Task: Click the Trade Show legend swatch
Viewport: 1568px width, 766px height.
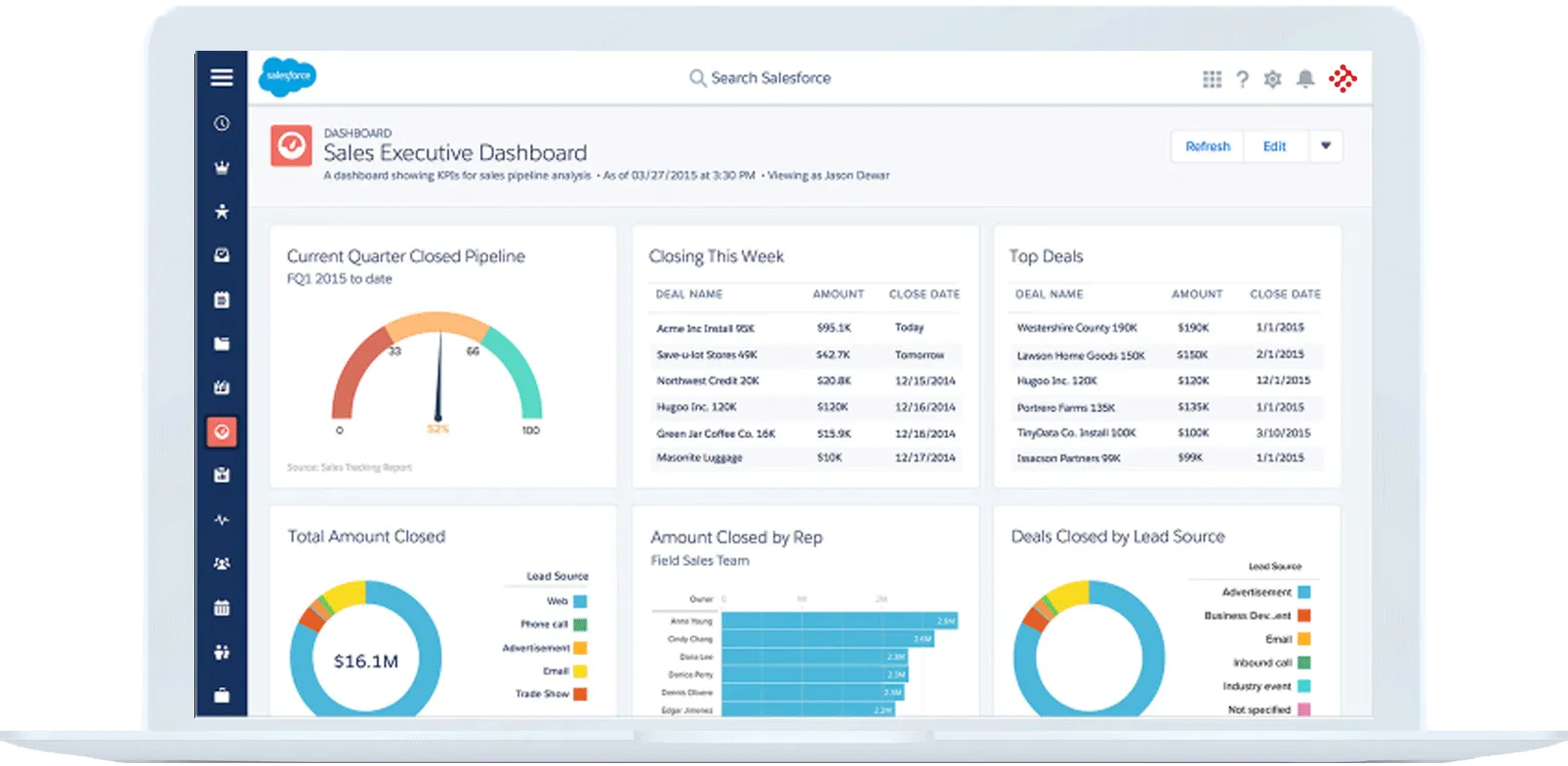Action: click(580, 694)
